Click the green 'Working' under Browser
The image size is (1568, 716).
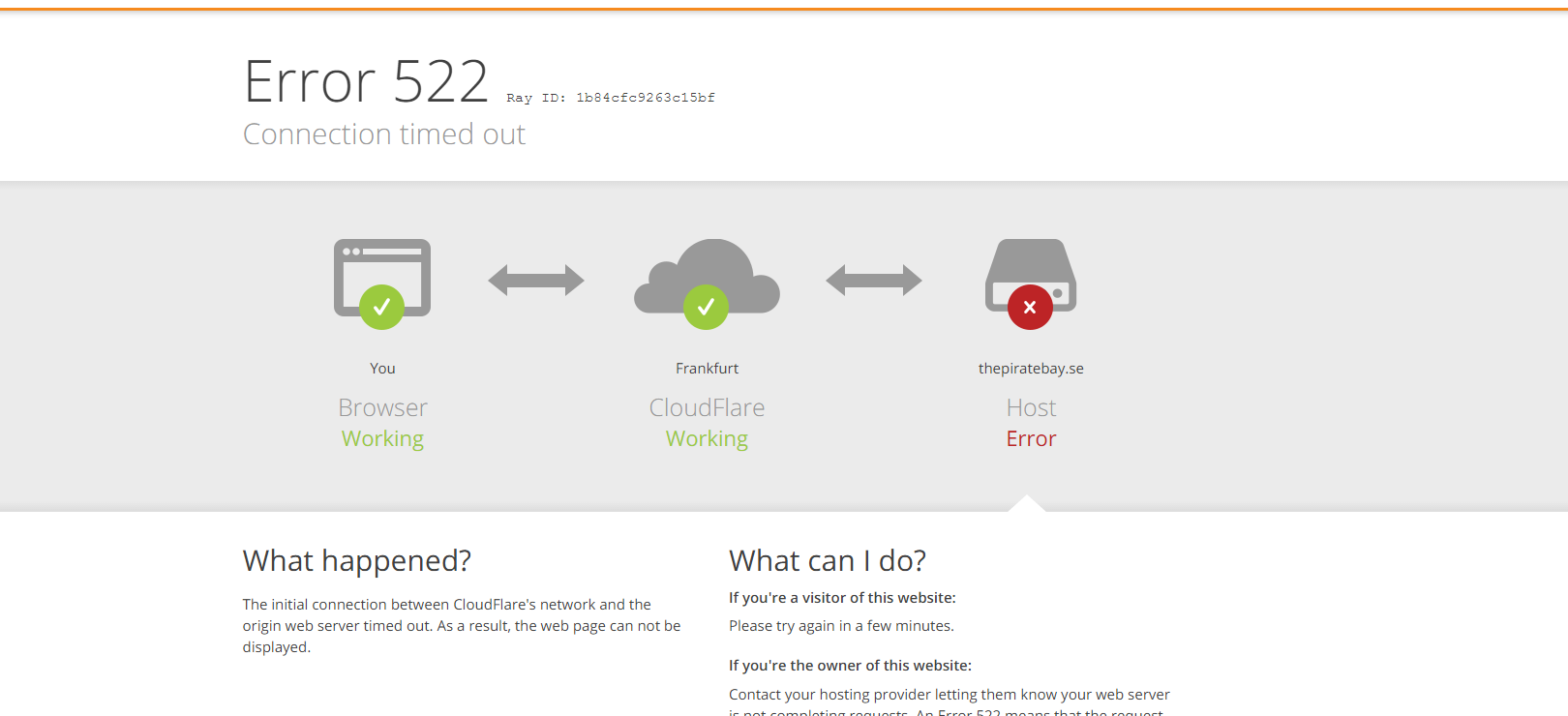point(382,439)
